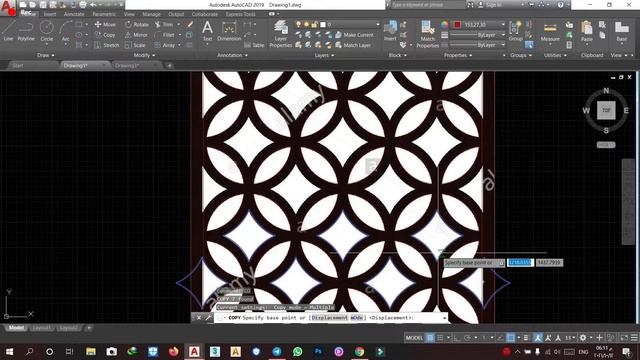Open Layer Properties manager

(280, 34)
